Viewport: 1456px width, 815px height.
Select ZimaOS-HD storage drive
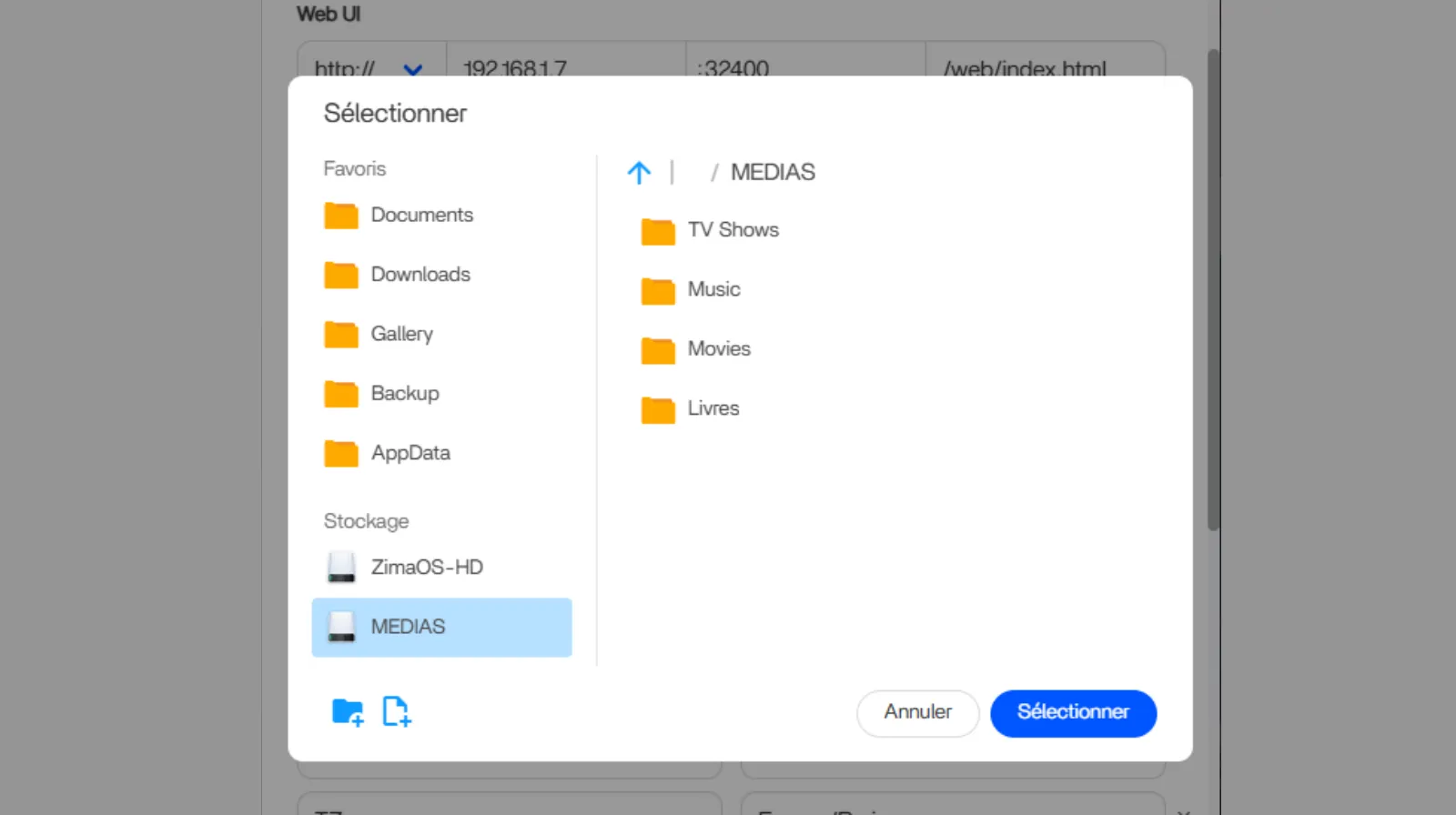(x=426, y=568)
